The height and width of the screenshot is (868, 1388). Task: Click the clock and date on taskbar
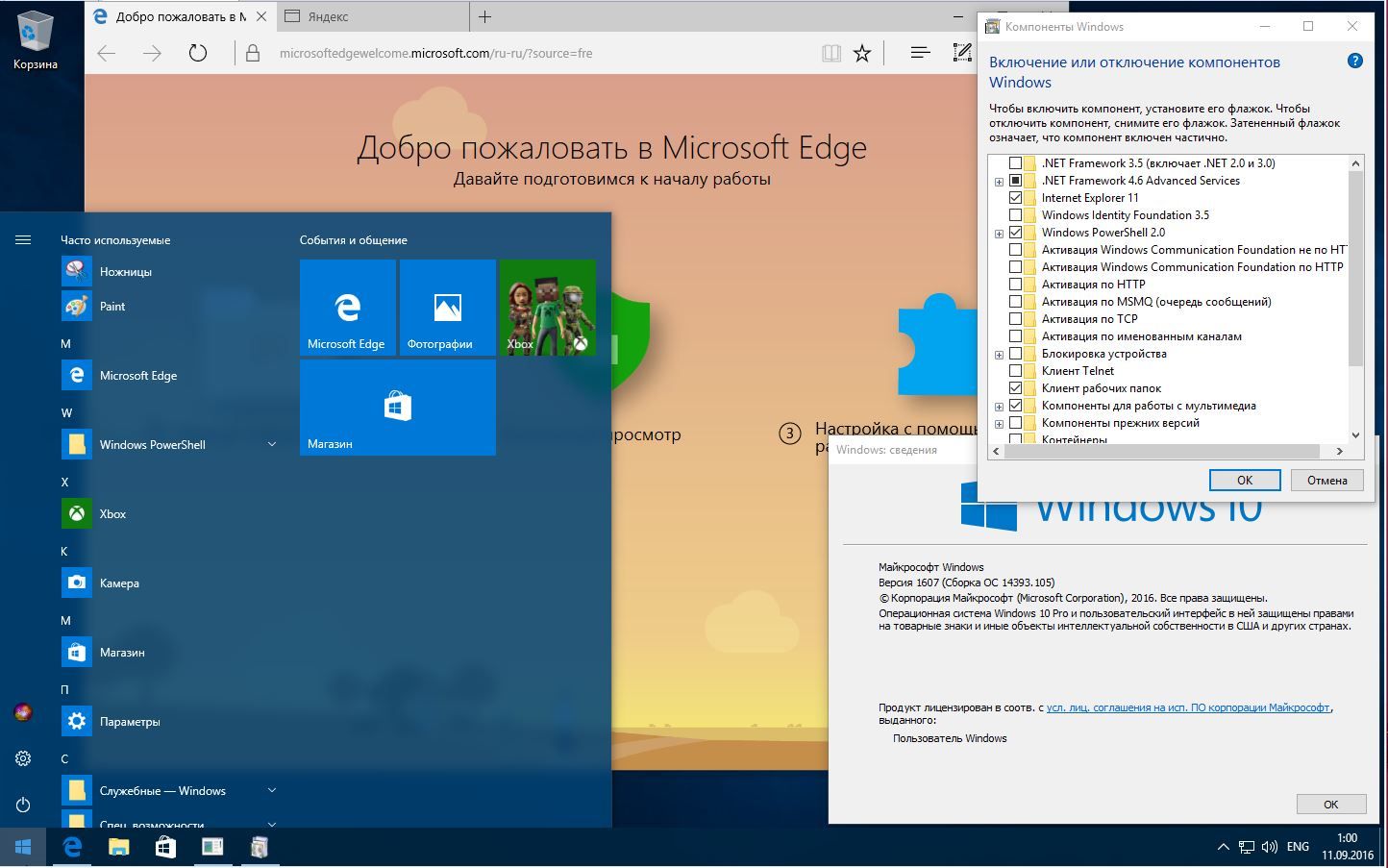1347,847
